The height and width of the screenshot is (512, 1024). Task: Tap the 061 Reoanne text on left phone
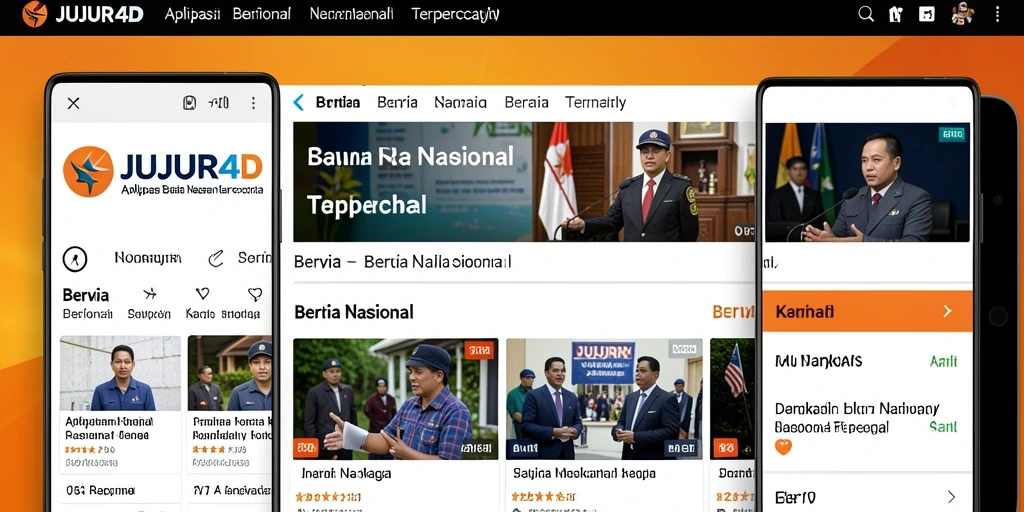(x=100, y=490)
